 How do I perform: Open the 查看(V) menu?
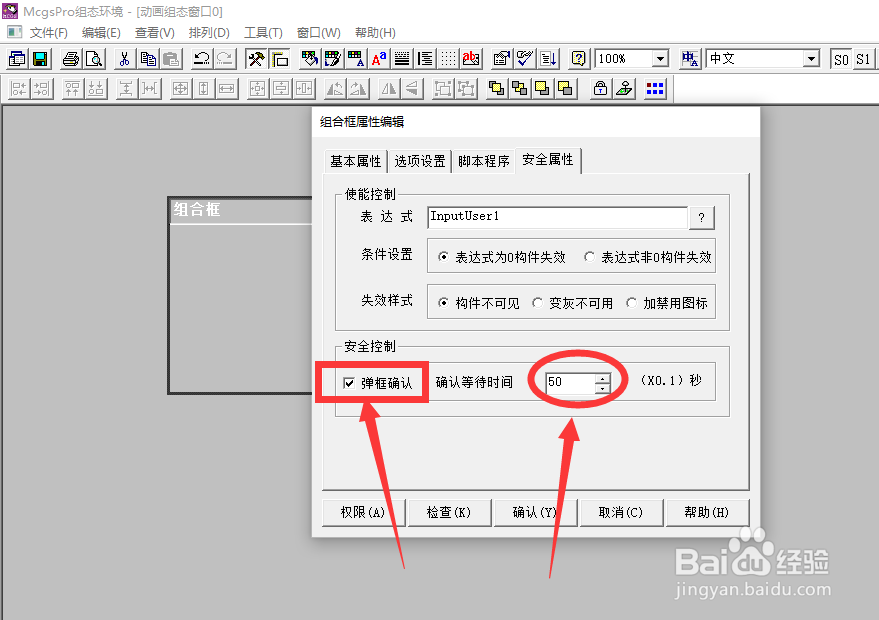[x=155, y=33]
